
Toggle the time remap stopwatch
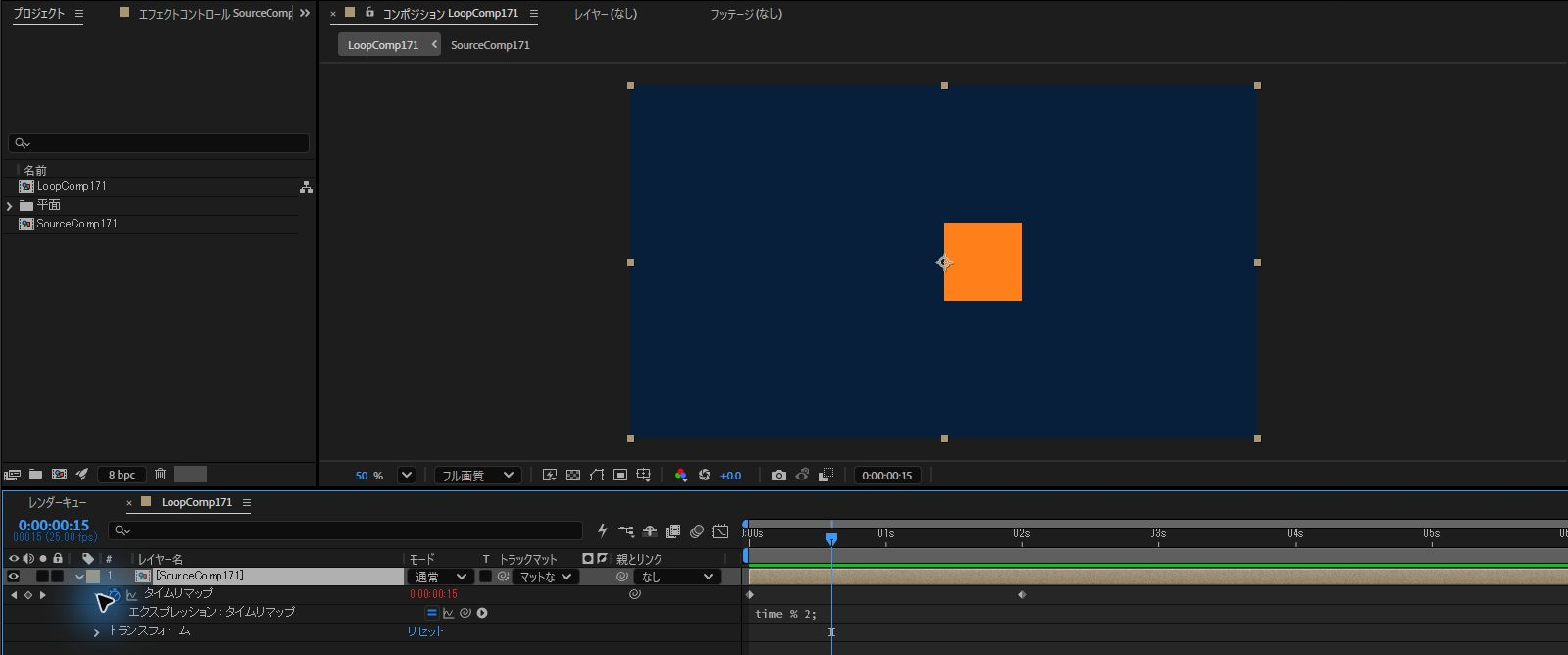click(115, 594)
